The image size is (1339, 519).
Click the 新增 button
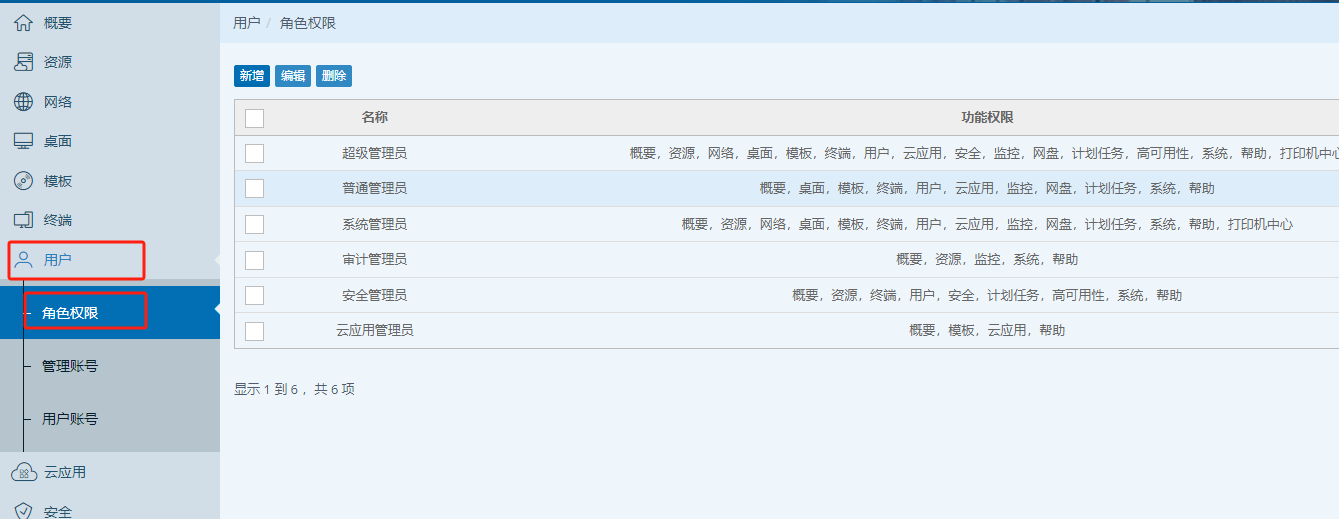[x=252, y=76]
